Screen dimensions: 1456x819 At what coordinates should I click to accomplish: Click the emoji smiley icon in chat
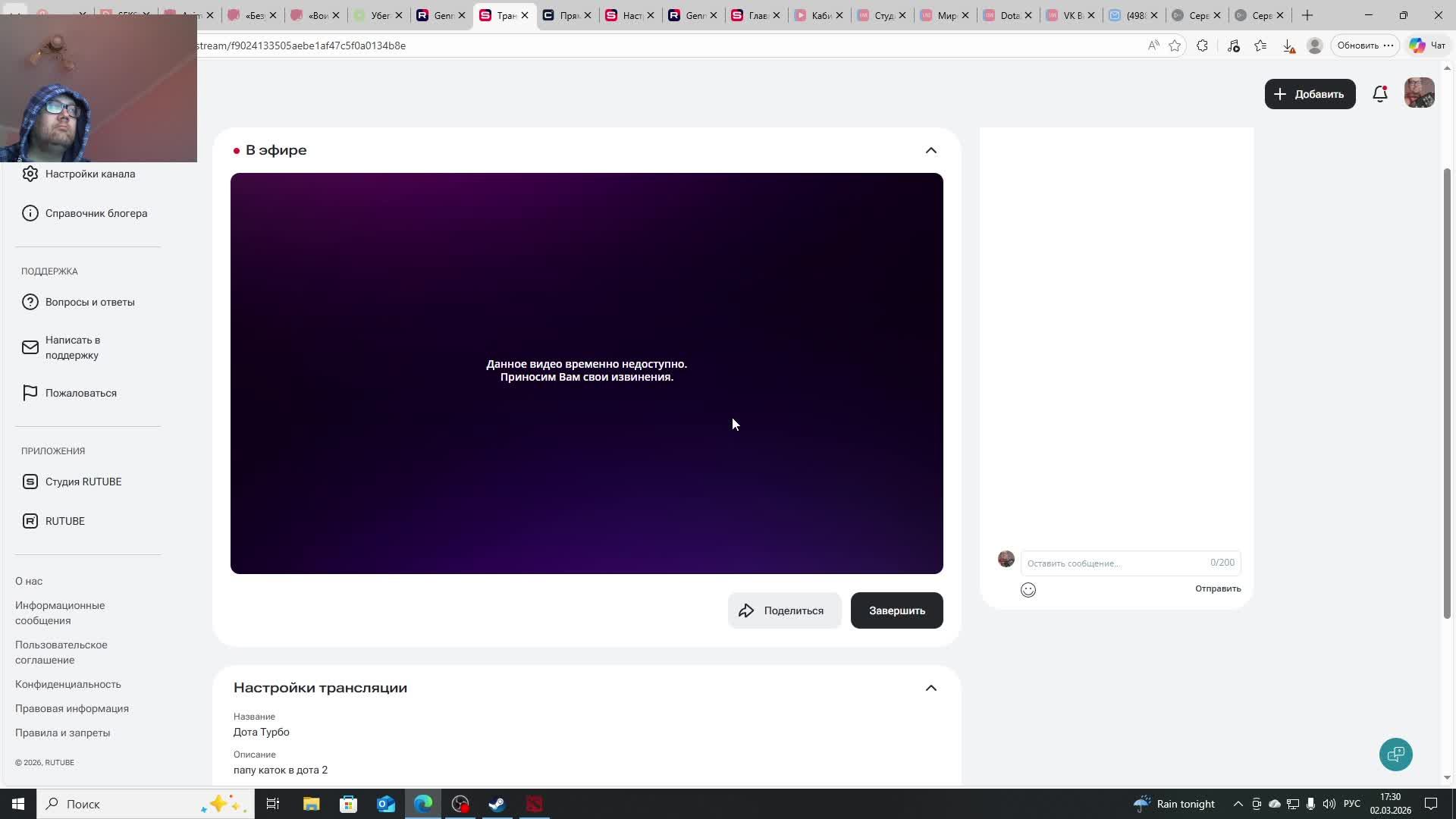pos(1028,590)
